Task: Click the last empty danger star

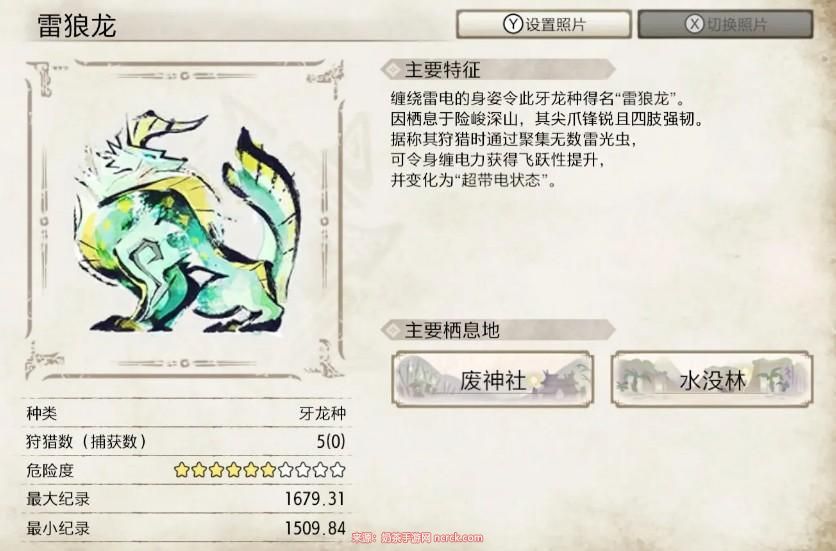Action: point(337,470)
